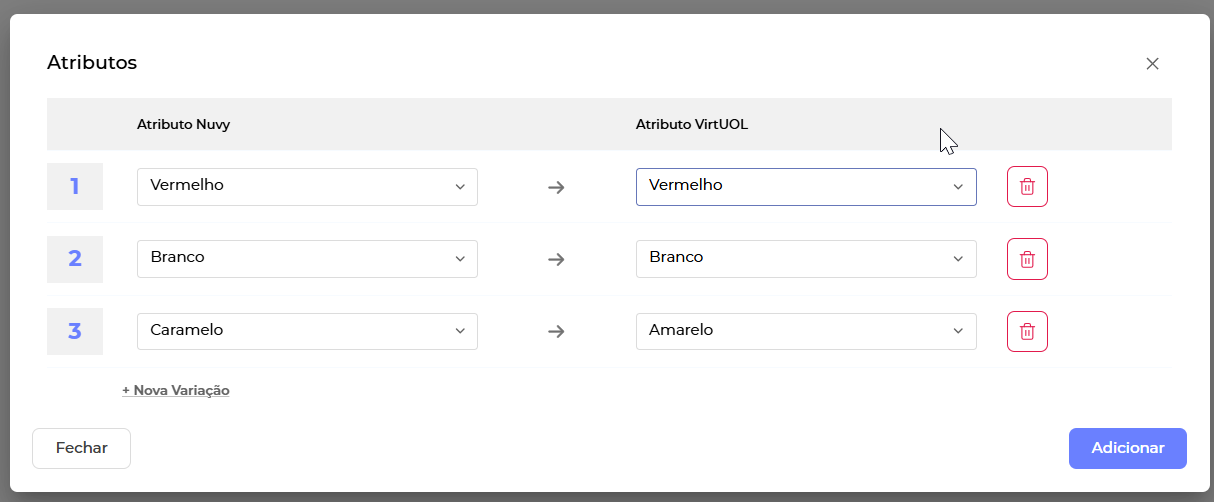Open VirtUOL dropdown showing Amarelo
Image resolution: width=1214 pixels, height=502 pixels.
click(x=806, y=332)
